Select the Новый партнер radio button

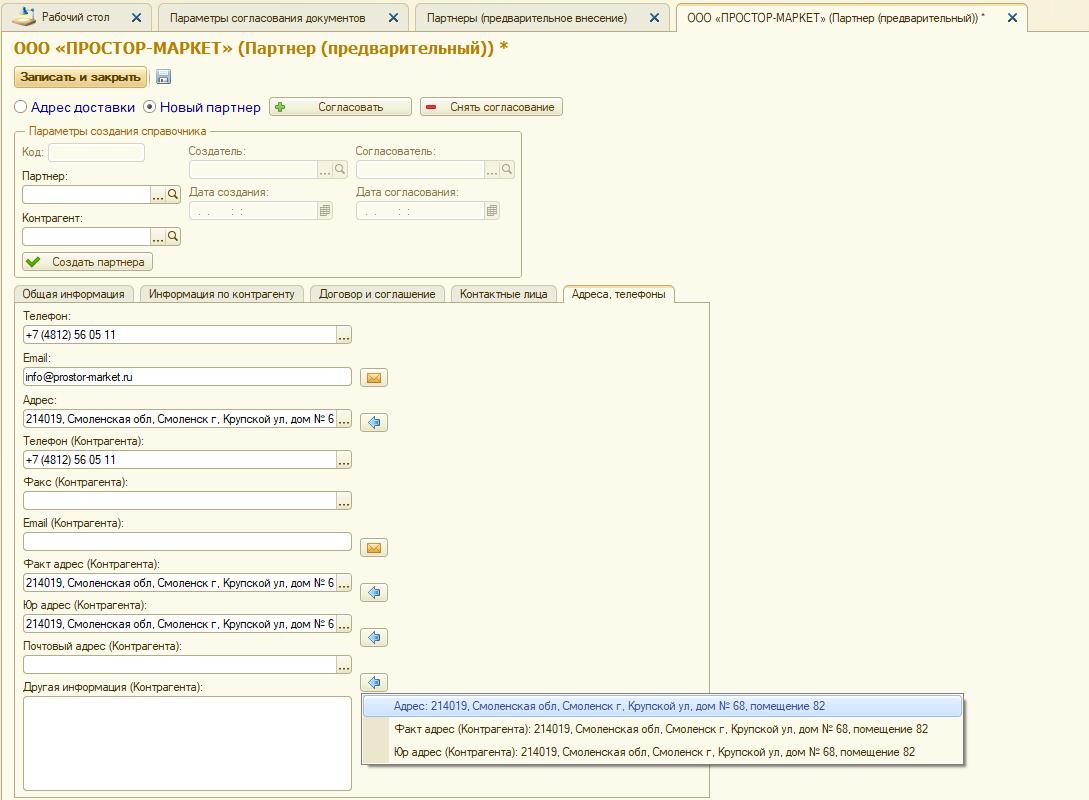pos(151,107)
